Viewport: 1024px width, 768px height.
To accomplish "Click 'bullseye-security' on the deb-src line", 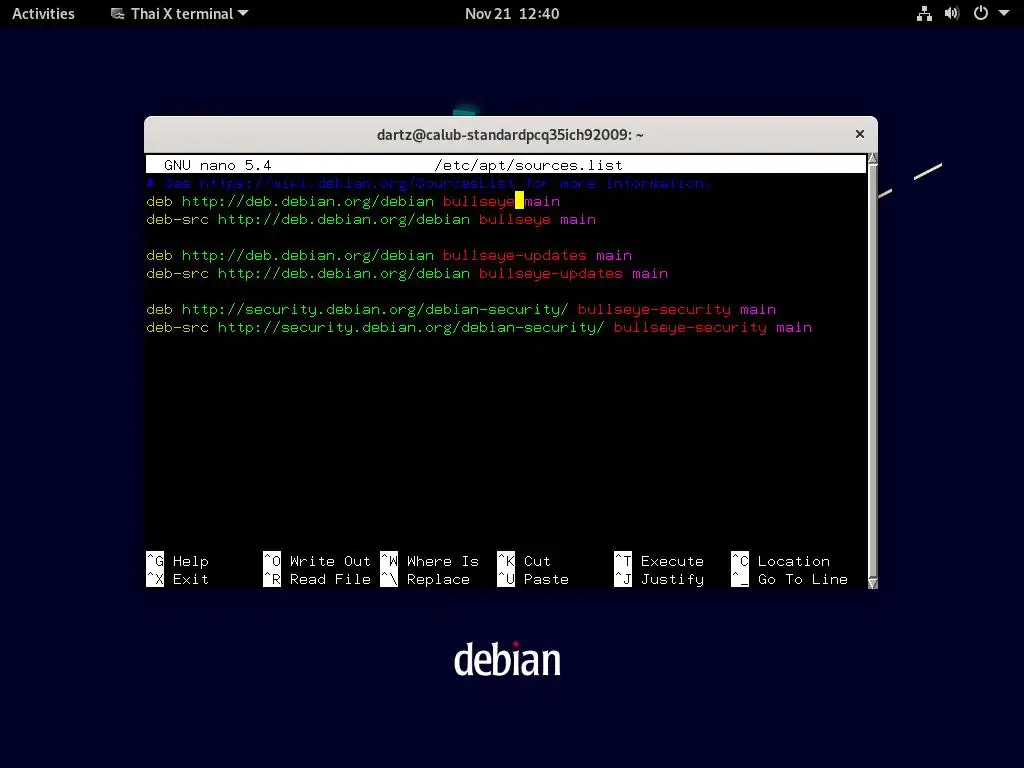I will pos(690,328).
